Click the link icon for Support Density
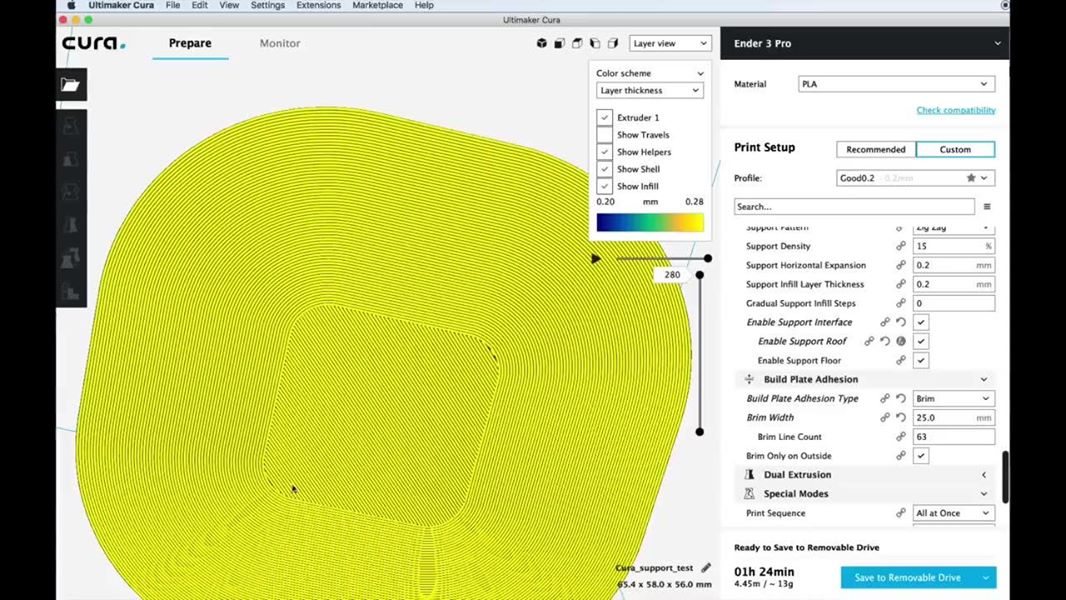This screenshot has height=600, width=1066. pos(901,246)
